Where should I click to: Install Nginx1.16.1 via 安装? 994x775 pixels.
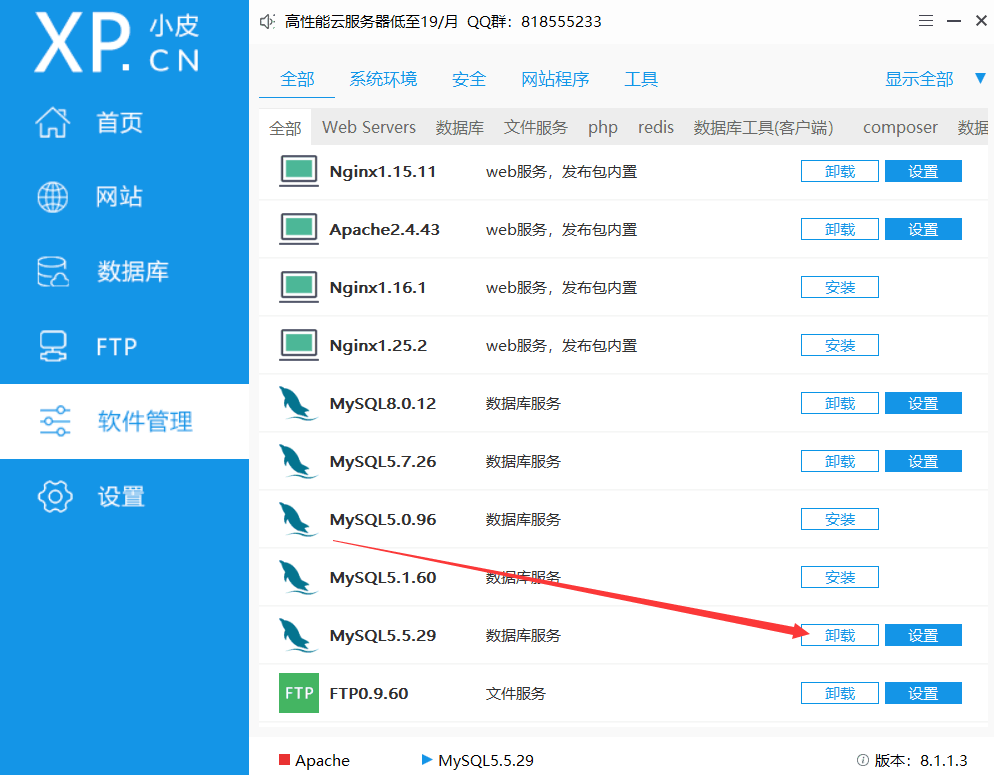tap(840, 287)
